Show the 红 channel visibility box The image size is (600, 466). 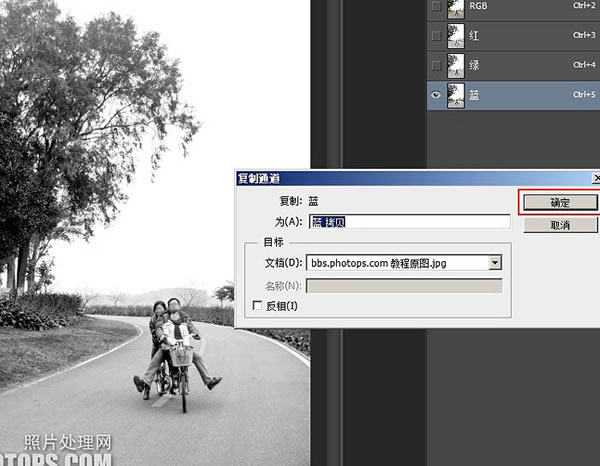[436, 36]
